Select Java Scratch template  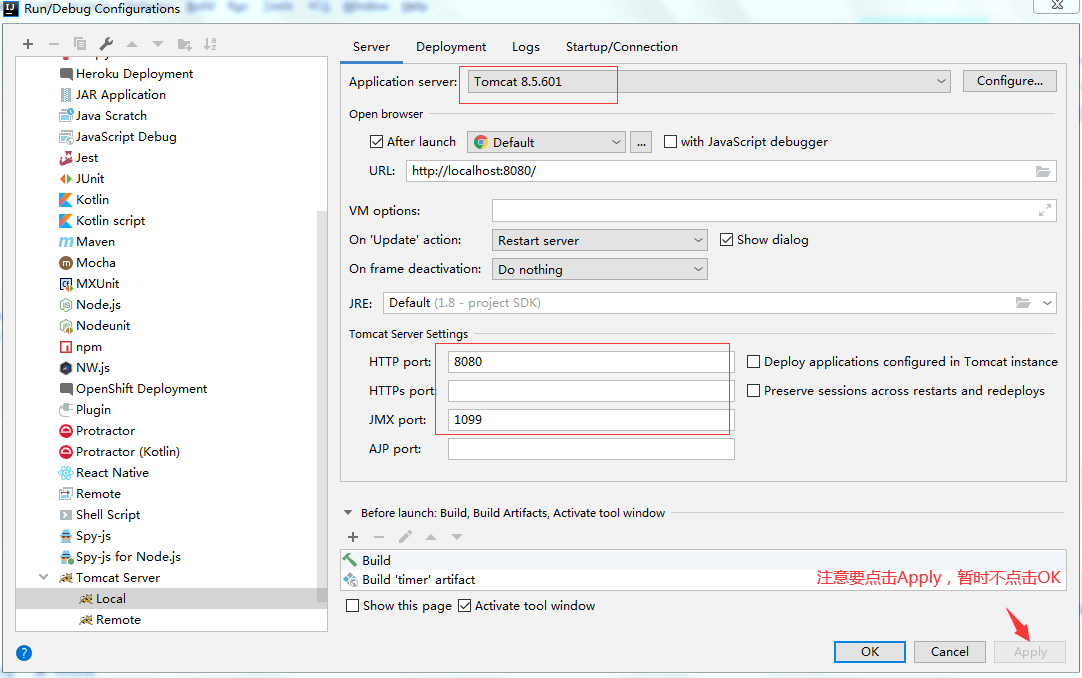tap(103, 116)
